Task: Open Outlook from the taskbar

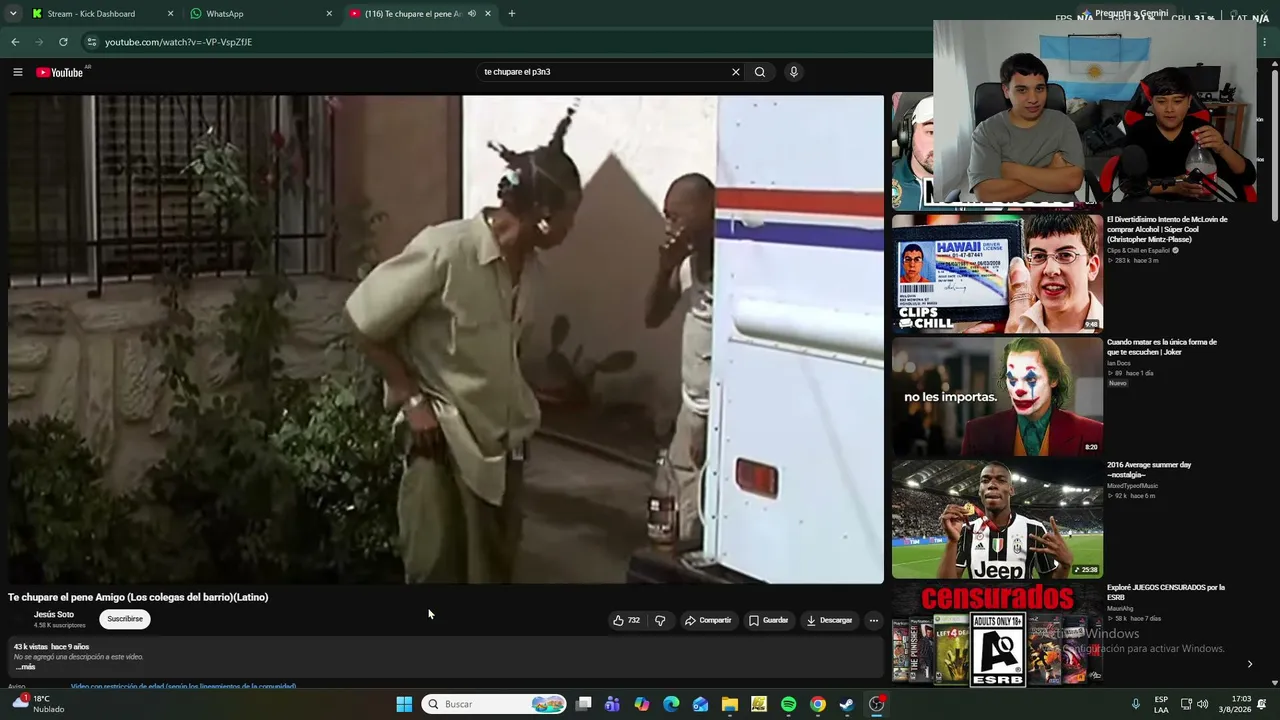Action: [700, 704]
